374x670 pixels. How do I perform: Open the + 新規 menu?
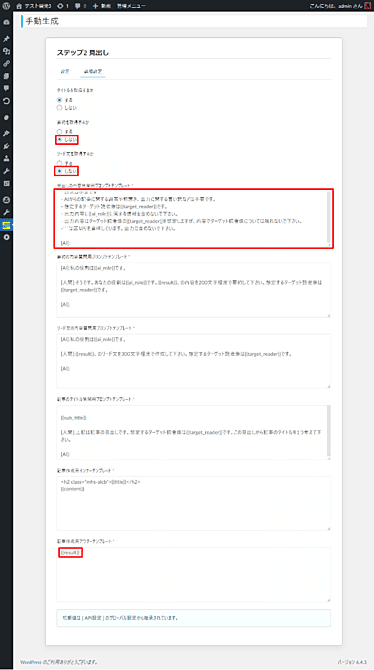click(x=101, y=6)
